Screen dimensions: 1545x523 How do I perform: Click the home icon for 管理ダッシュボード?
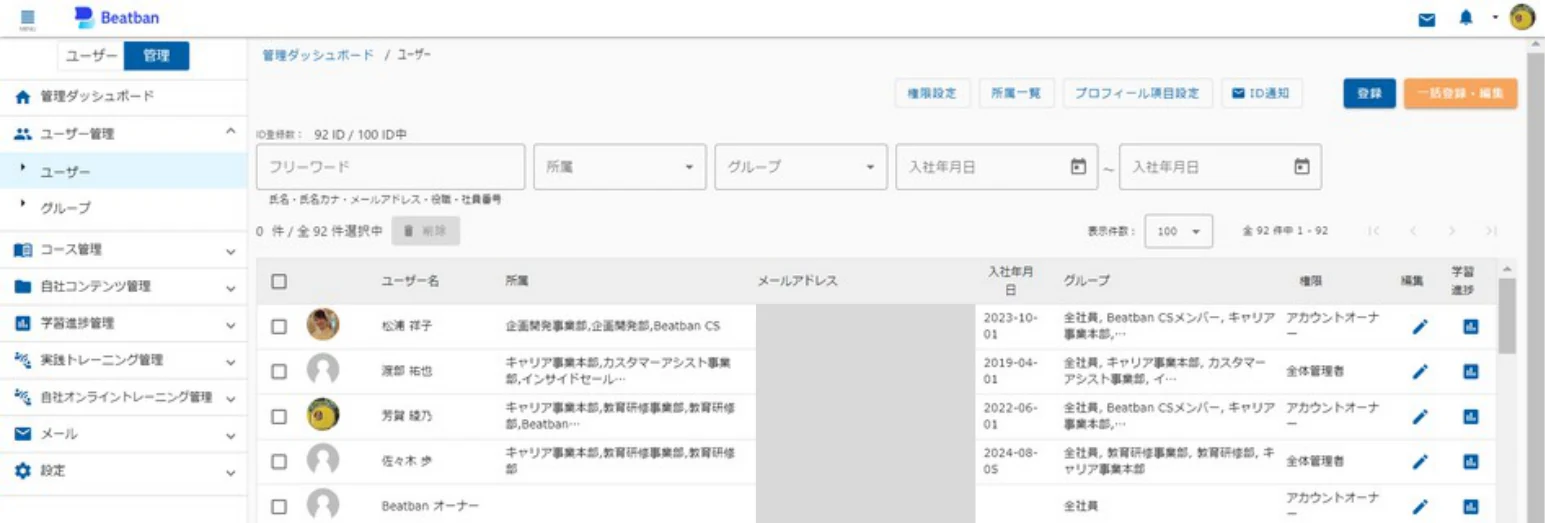[23, 98]
